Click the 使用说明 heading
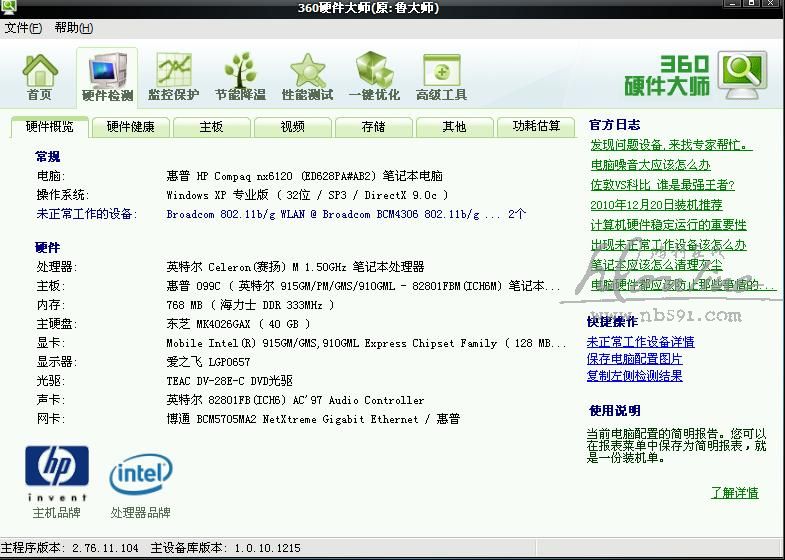Image resolution: width=785 pixels, height=560 pixels. pyautogui.click(x=615, y=411)
